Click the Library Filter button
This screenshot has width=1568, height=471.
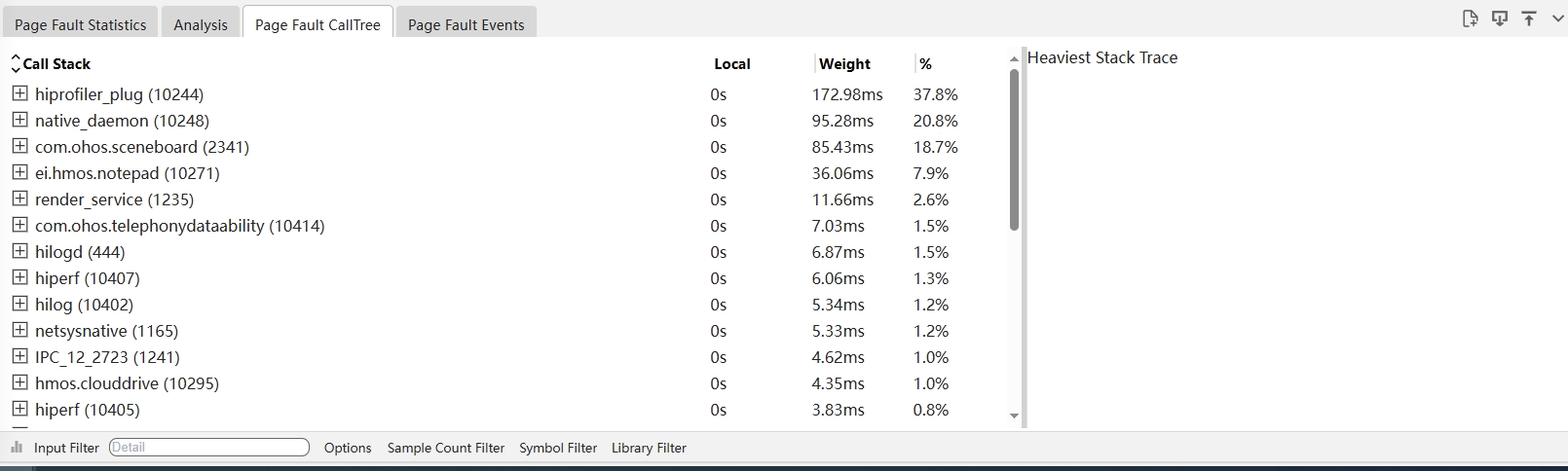pos(649,448)
